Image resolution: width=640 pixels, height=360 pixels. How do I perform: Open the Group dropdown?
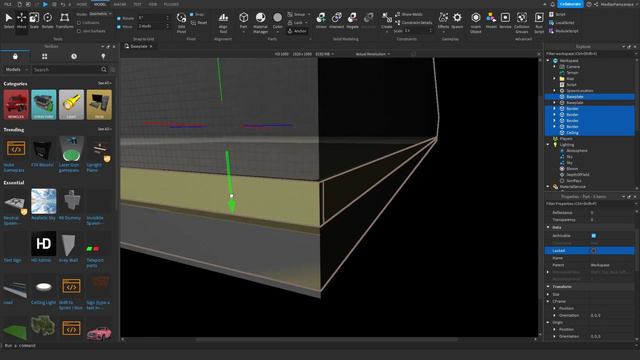coord(298,14)
